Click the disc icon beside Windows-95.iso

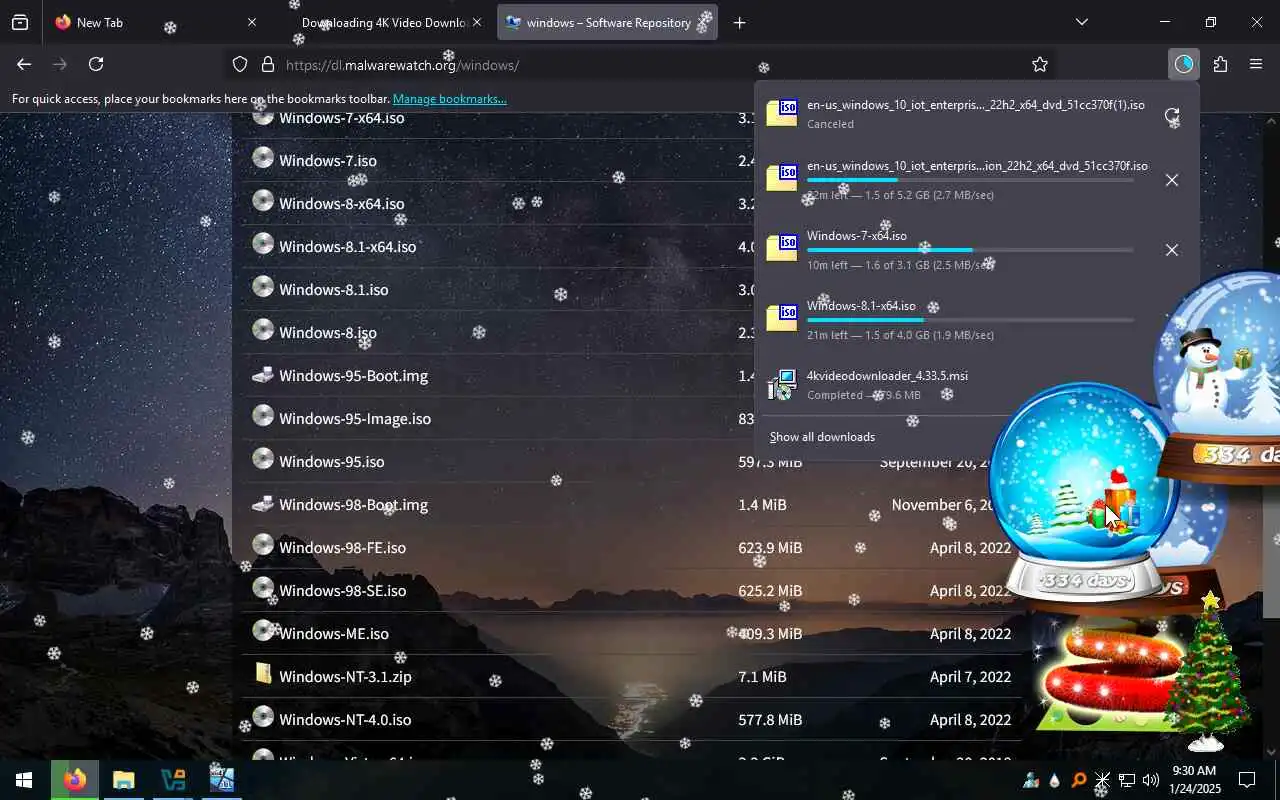(263, 460)
